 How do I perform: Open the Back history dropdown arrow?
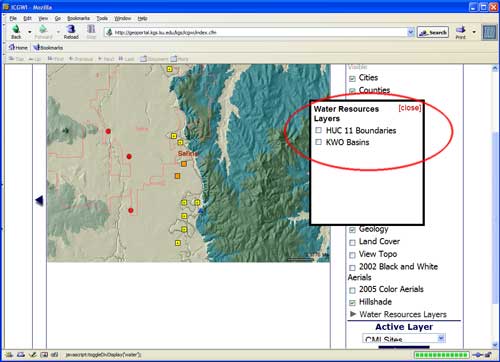[30, 32]
